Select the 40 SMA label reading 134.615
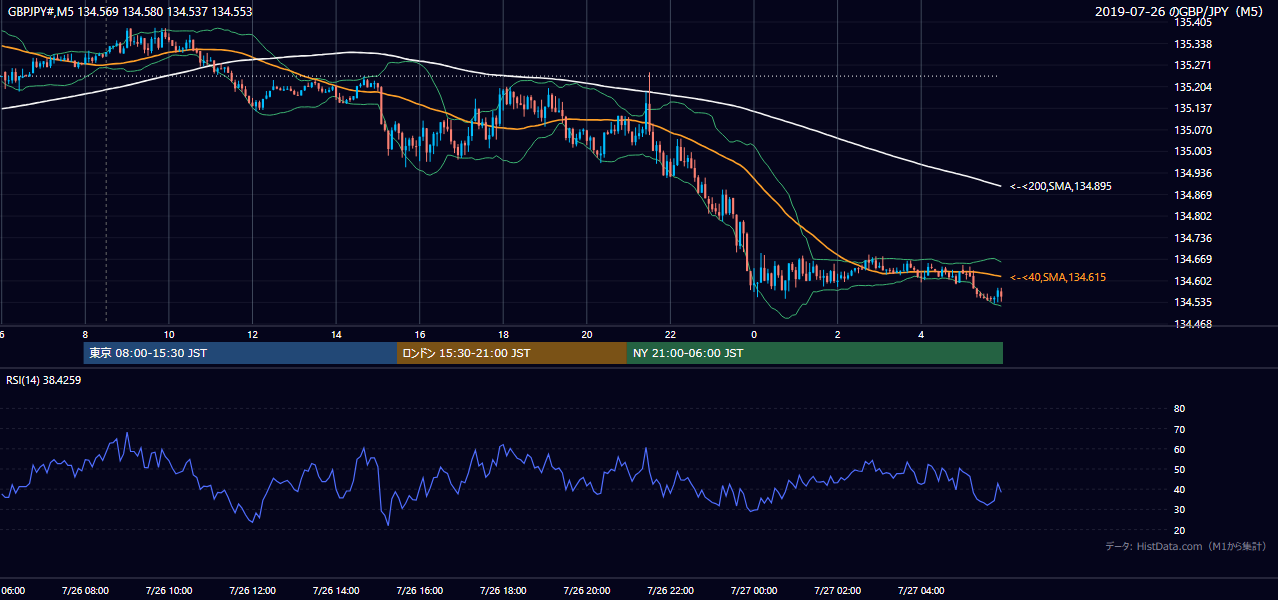This screenshot has width=1278, height=600. [x=1057, y=277]
